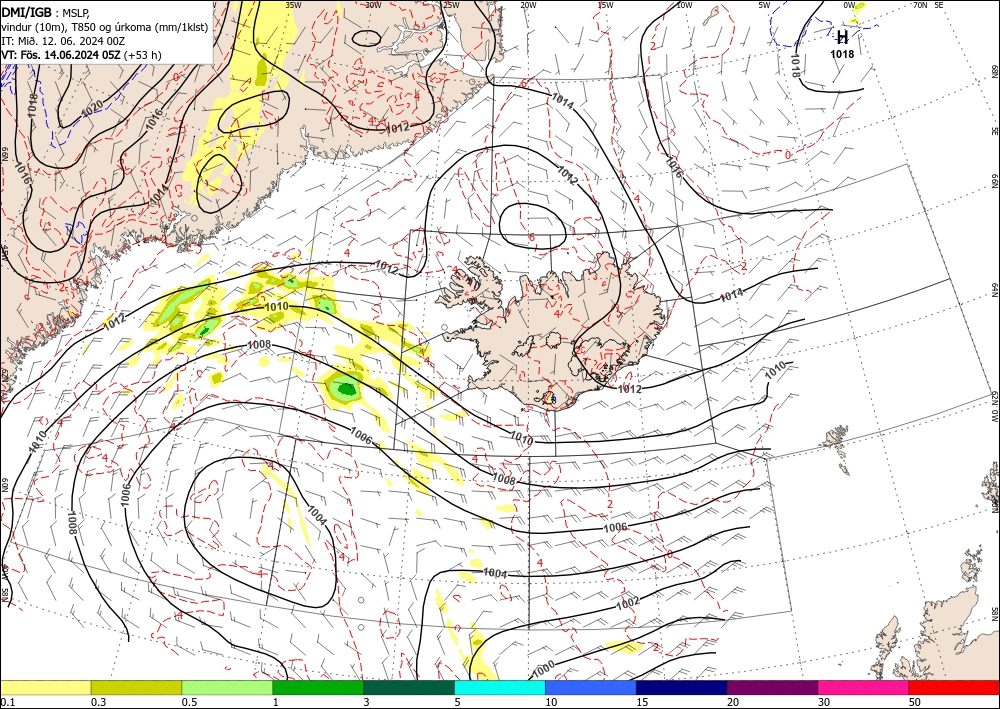Click the '1000' isobar label
1000x709 pixels.
tap(543, 669)
